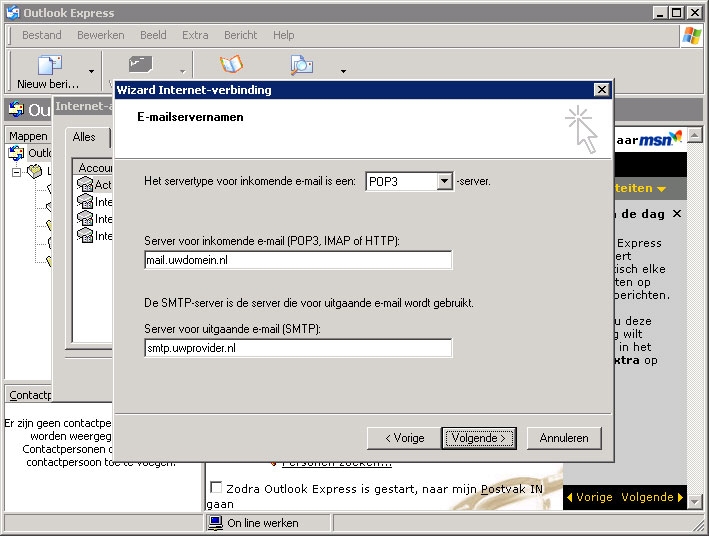Image resolution: width=709 pixels, height=536 pixels.
Task: Click the Outlook Express title bar icon
Action: click(13, 13)
